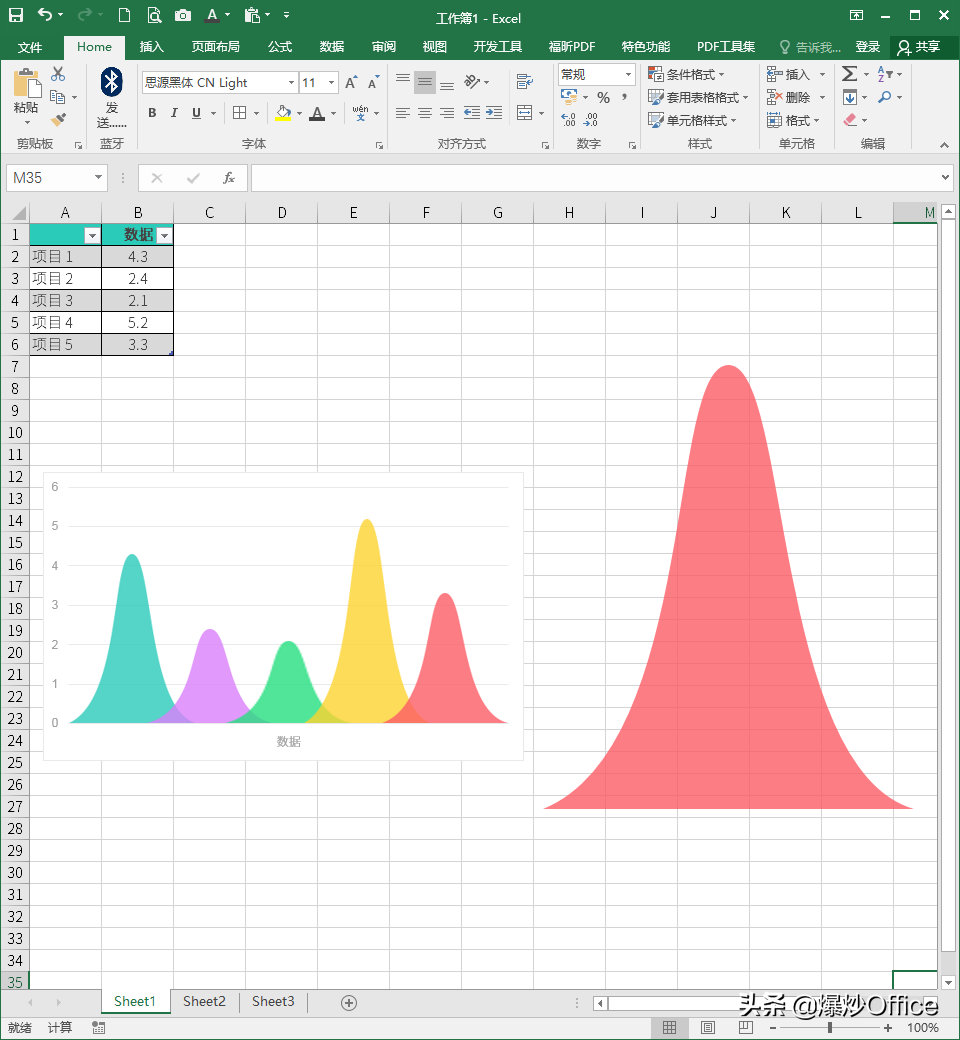Click the 共享 Share button
Screen dimensions: 960x1040
(x=919, y=46)
